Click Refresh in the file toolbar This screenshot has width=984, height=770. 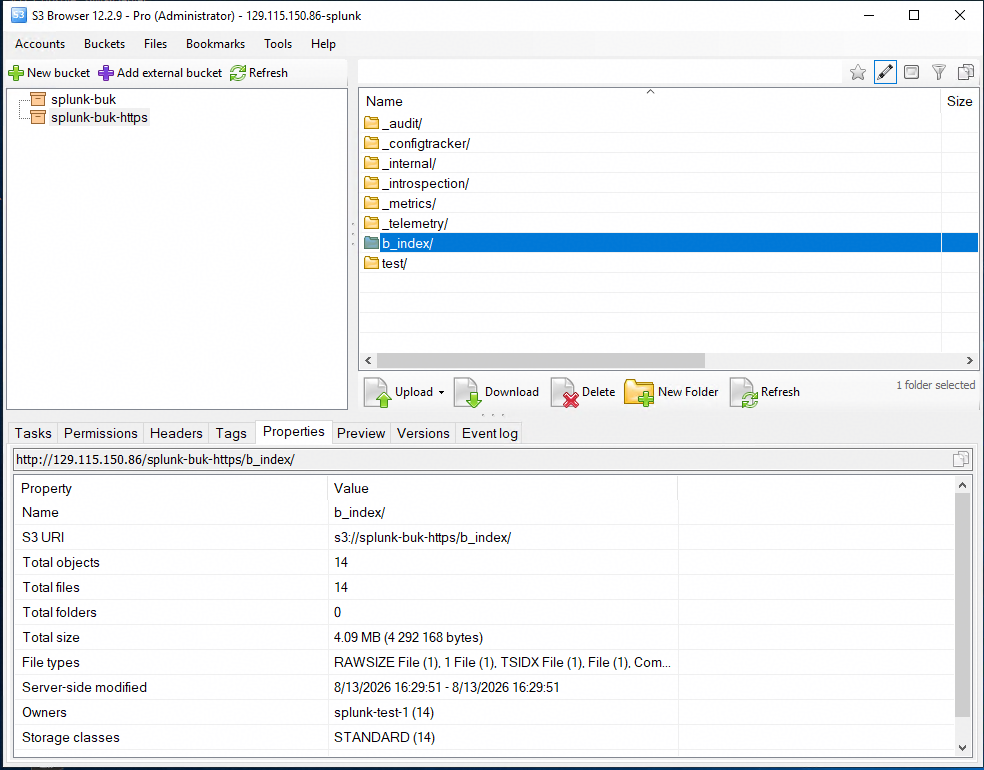(x=765, y=392)
